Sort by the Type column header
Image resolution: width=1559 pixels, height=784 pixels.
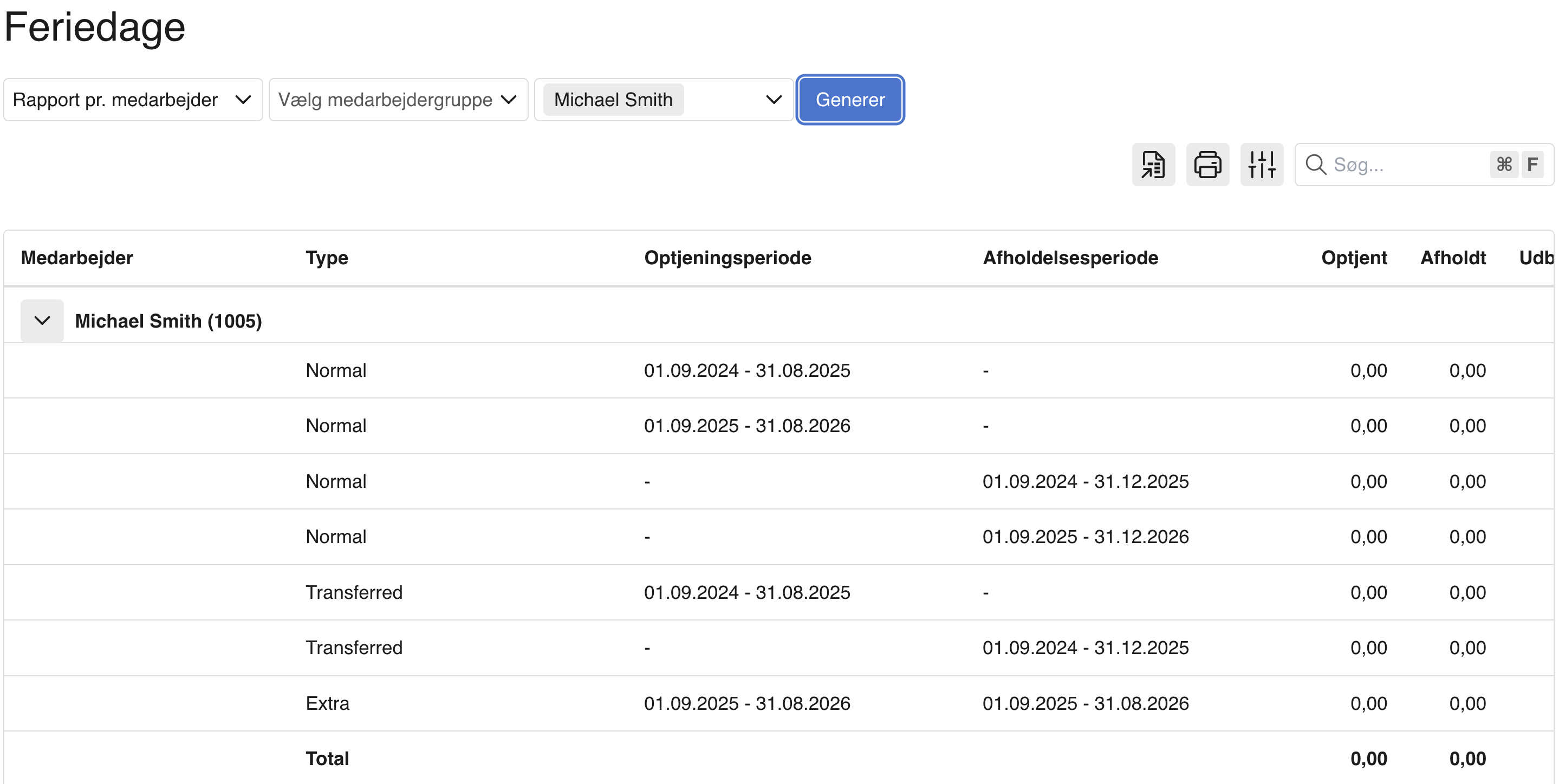[327, 258]
